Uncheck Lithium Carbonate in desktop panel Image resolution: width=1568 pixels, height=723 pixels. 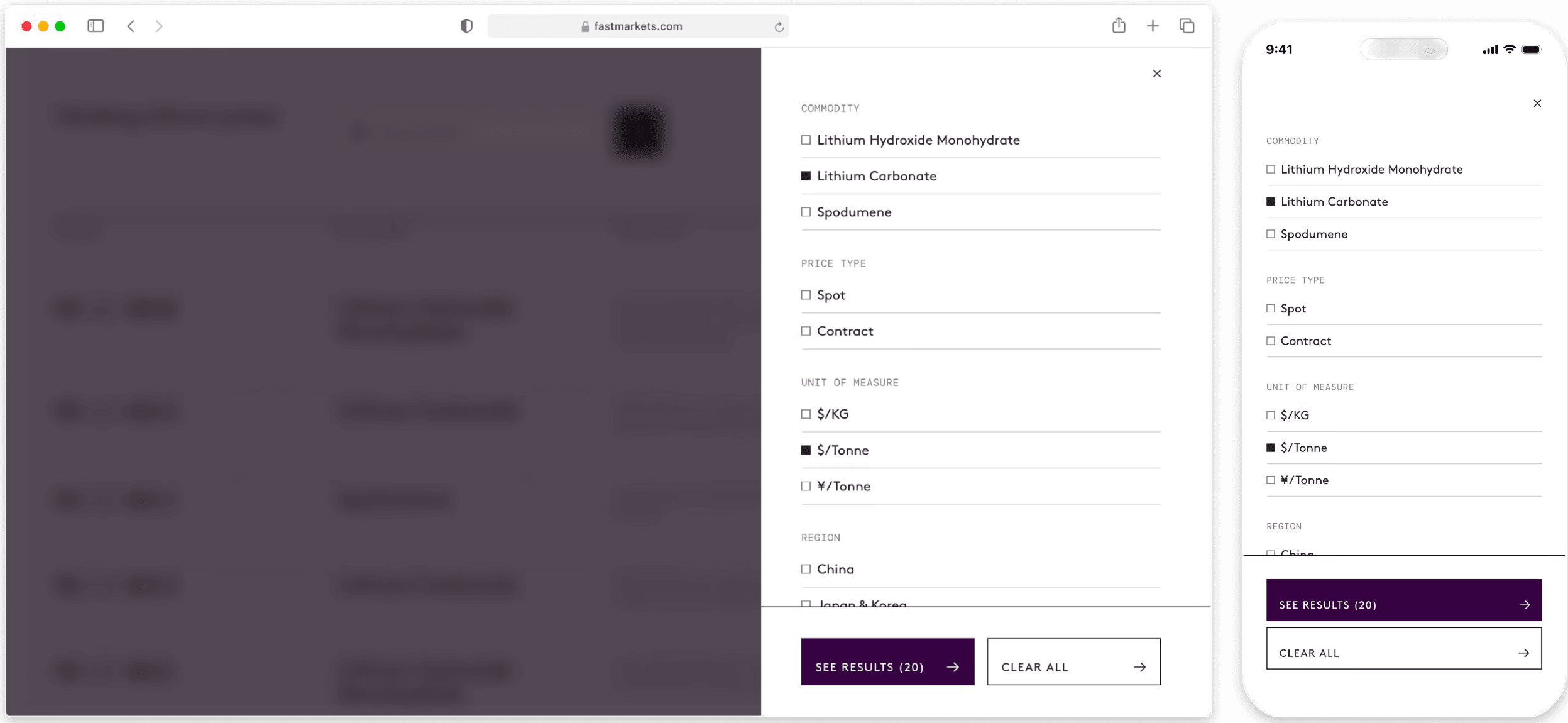(806, 176)
